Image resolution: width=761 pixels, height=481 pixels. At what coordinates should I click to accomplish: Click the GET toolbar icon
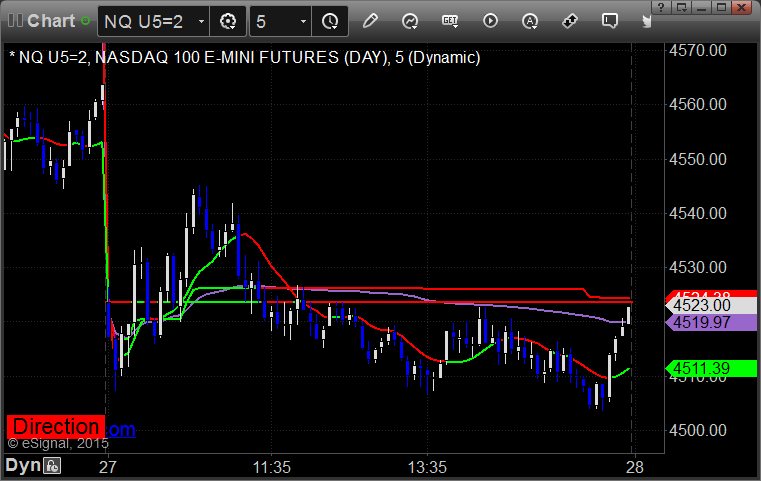450,20
